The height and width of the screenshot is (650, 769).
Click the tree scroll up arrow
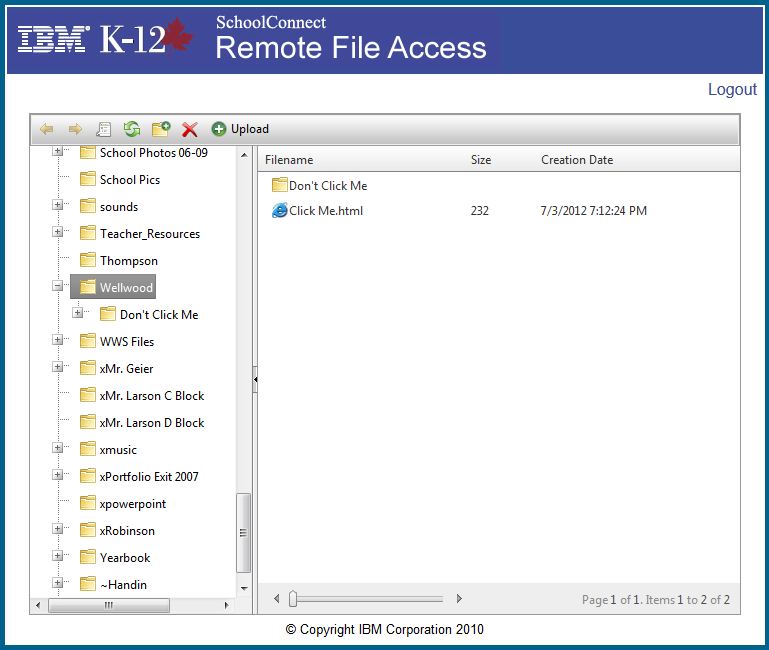(x=244, y=155)
